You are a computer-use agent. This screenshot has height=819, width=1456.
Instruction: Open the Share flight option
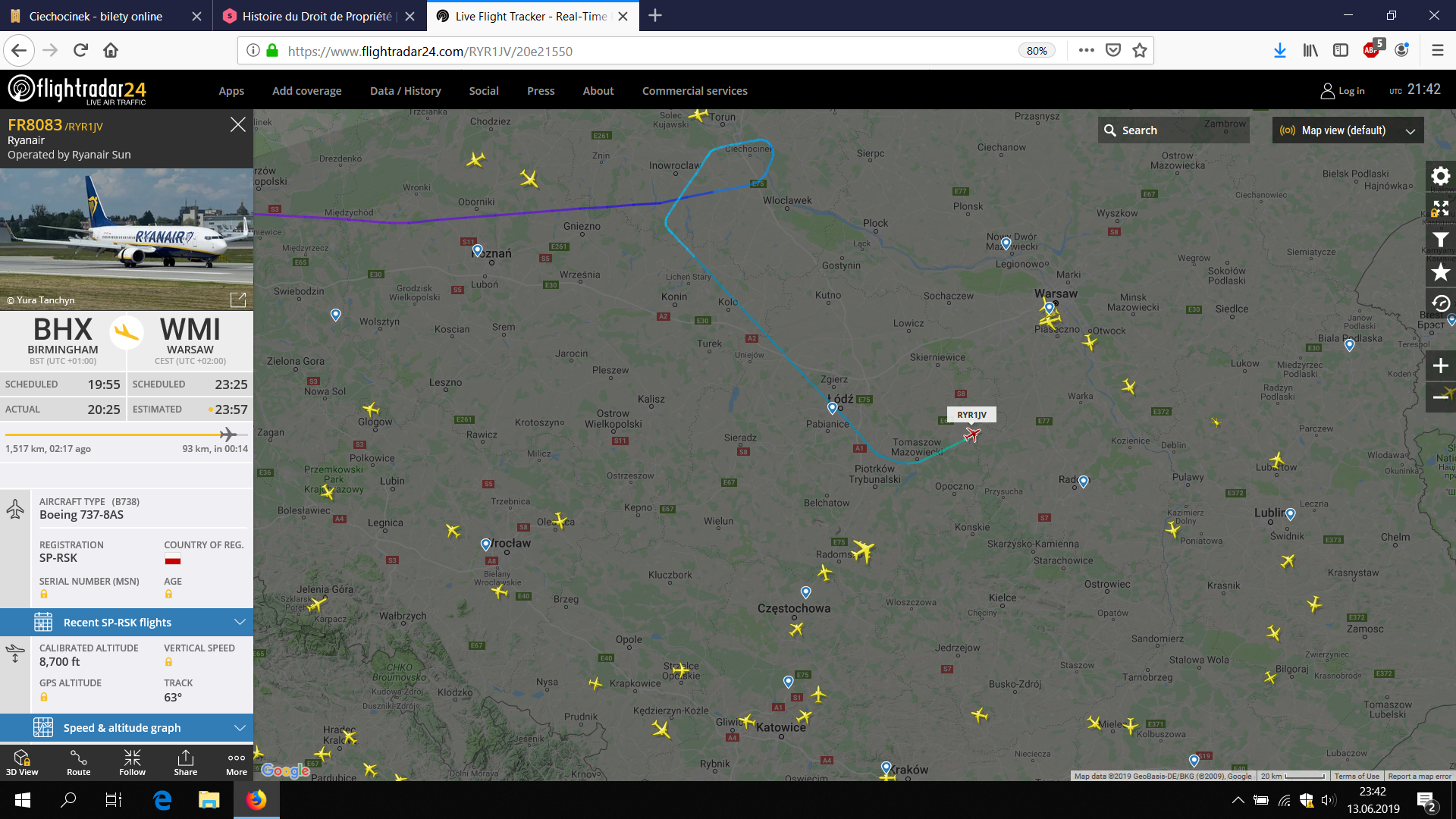pyautogui.click(x=185, y=762)
